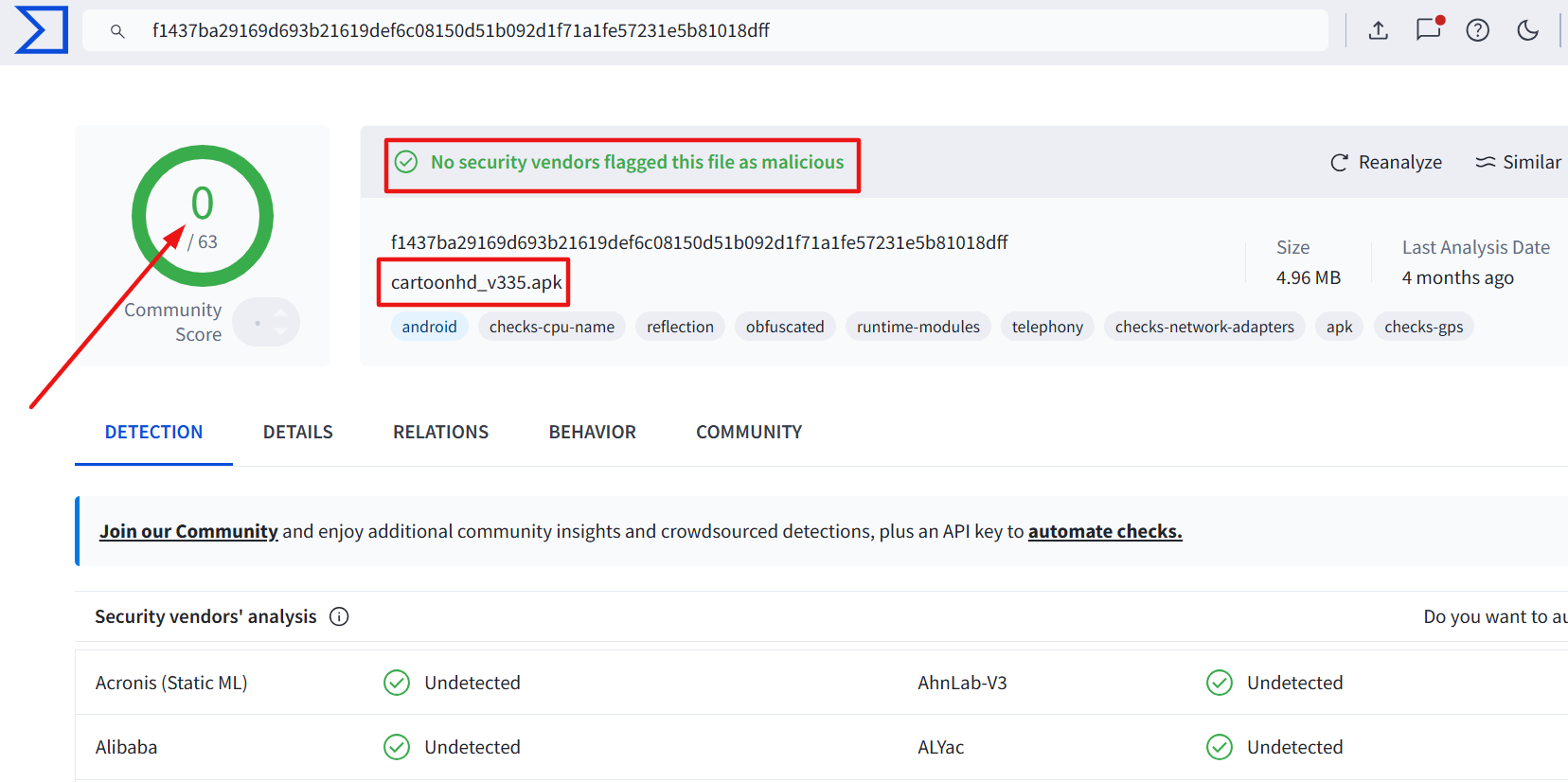Switch to the DETAILS tab
This screenshot has height=782, width=1568.
tap(298, 432)
